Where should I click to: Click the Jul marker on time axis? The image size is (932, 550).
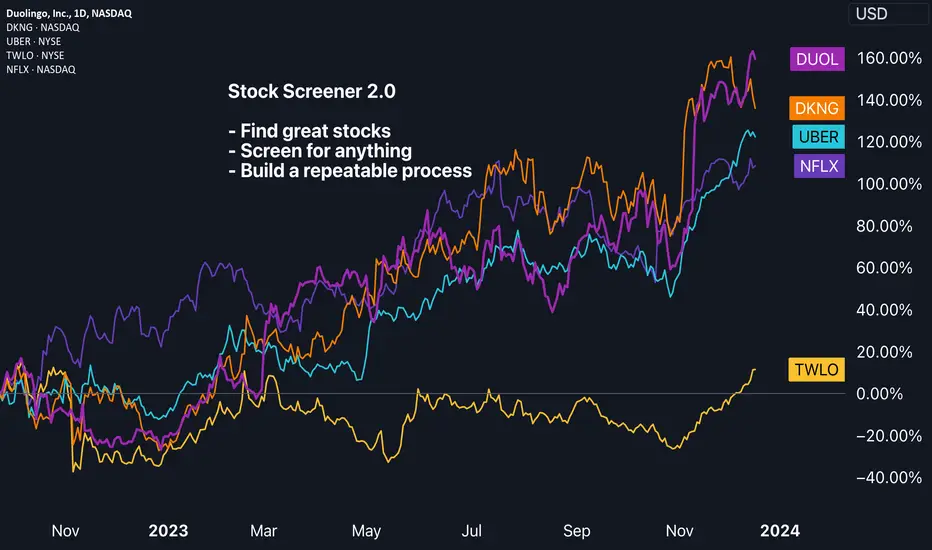point(471,530)
